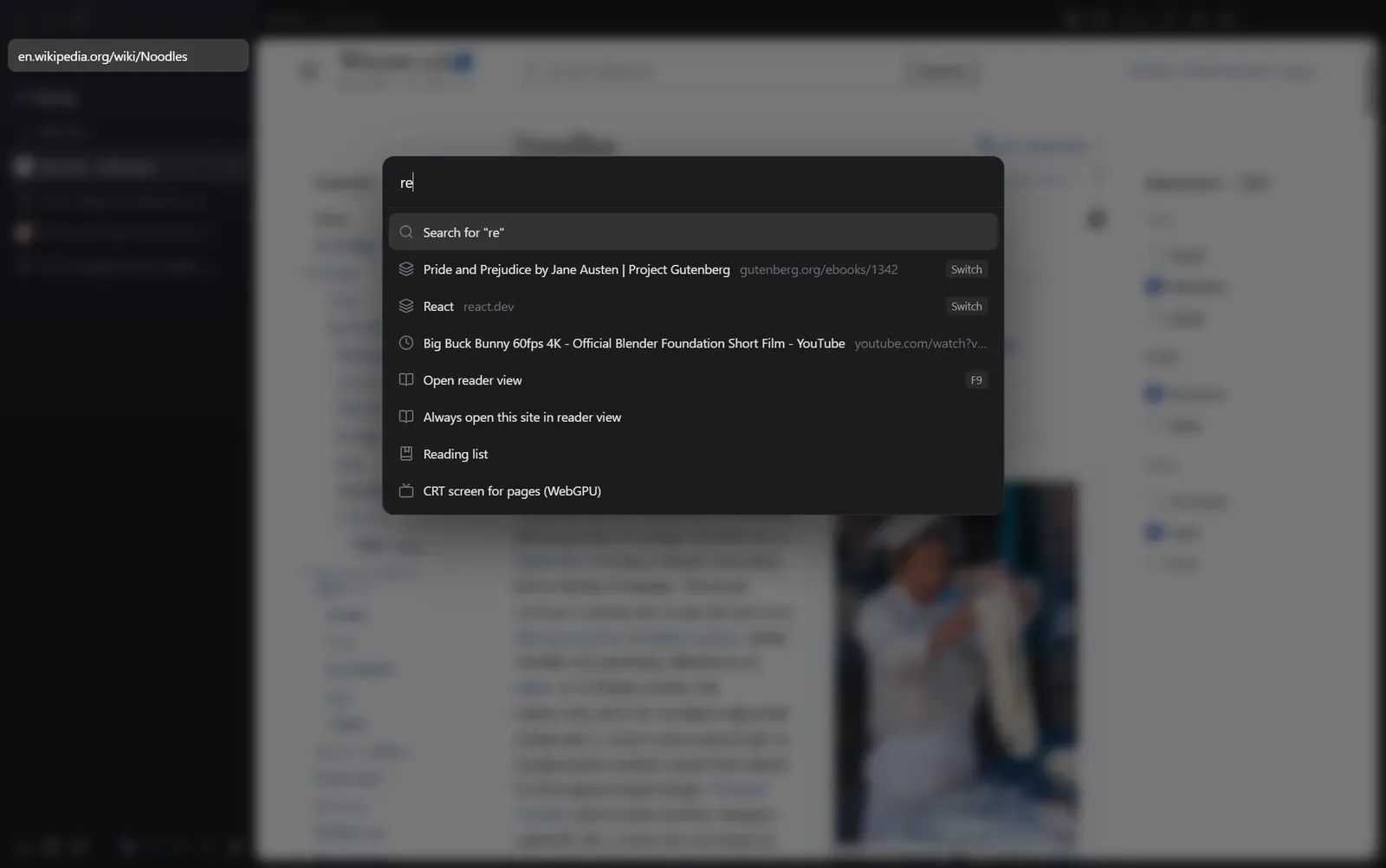The height and width of the screenshot is (868, 1386).
Task: Click Switch button on Pride and Prejudice row
Action: [966, 269]
